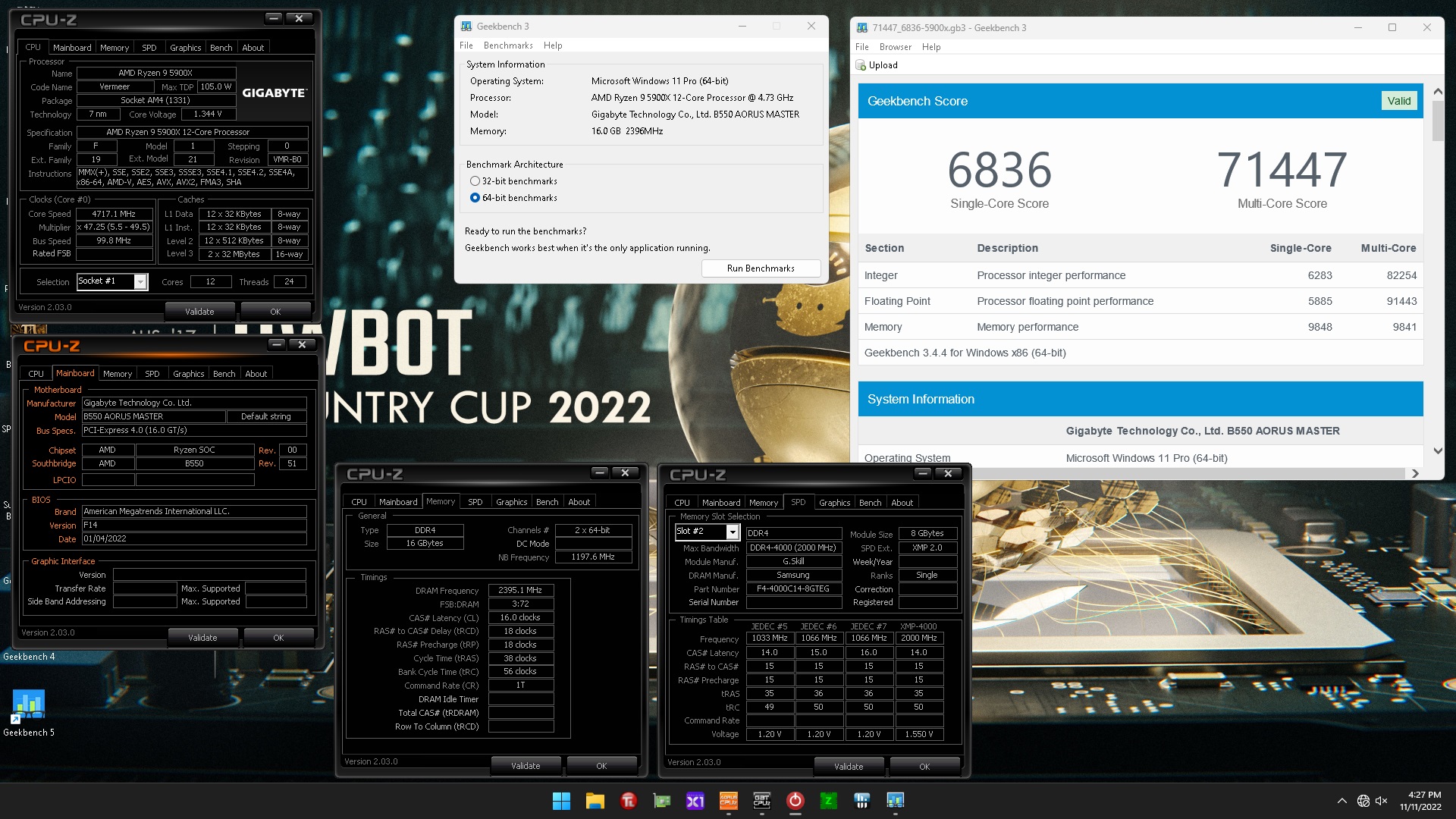Click the 2395.1 MHz DRAM Frequency value
This screenshot has height=819, width=1456.
[x=520, y=590]
